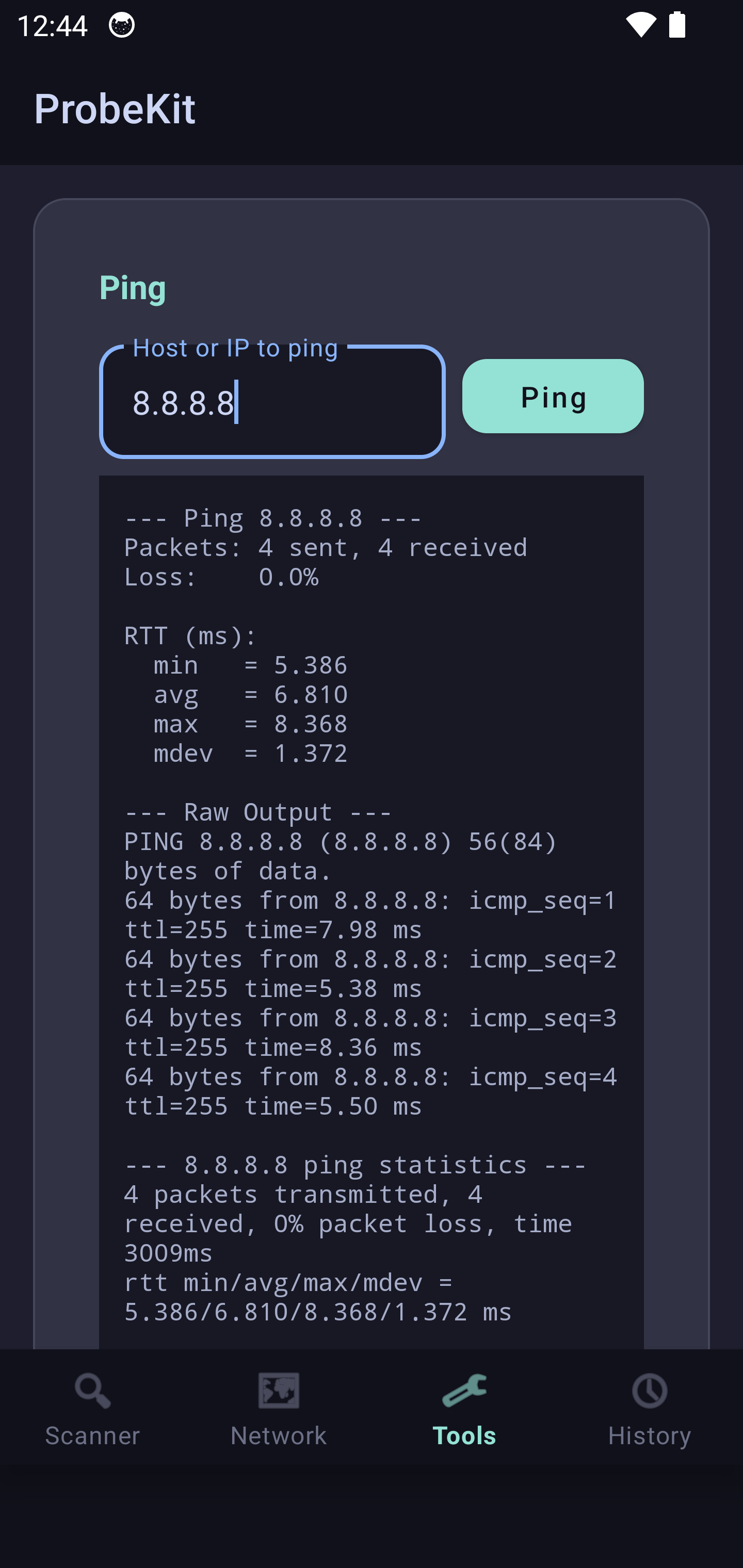
Task: Tap the History clock icon
Action: 650,1391
